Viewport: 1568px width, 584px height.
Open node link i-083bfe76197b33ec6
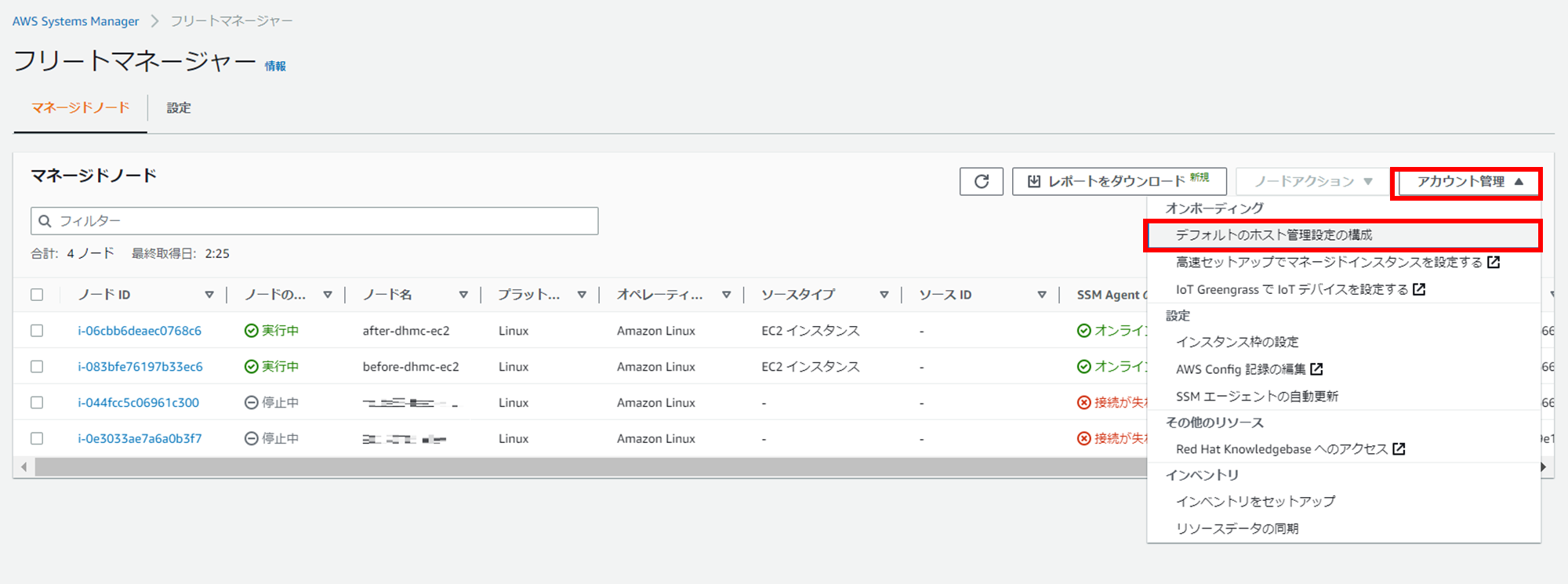[x=140, y=367]
